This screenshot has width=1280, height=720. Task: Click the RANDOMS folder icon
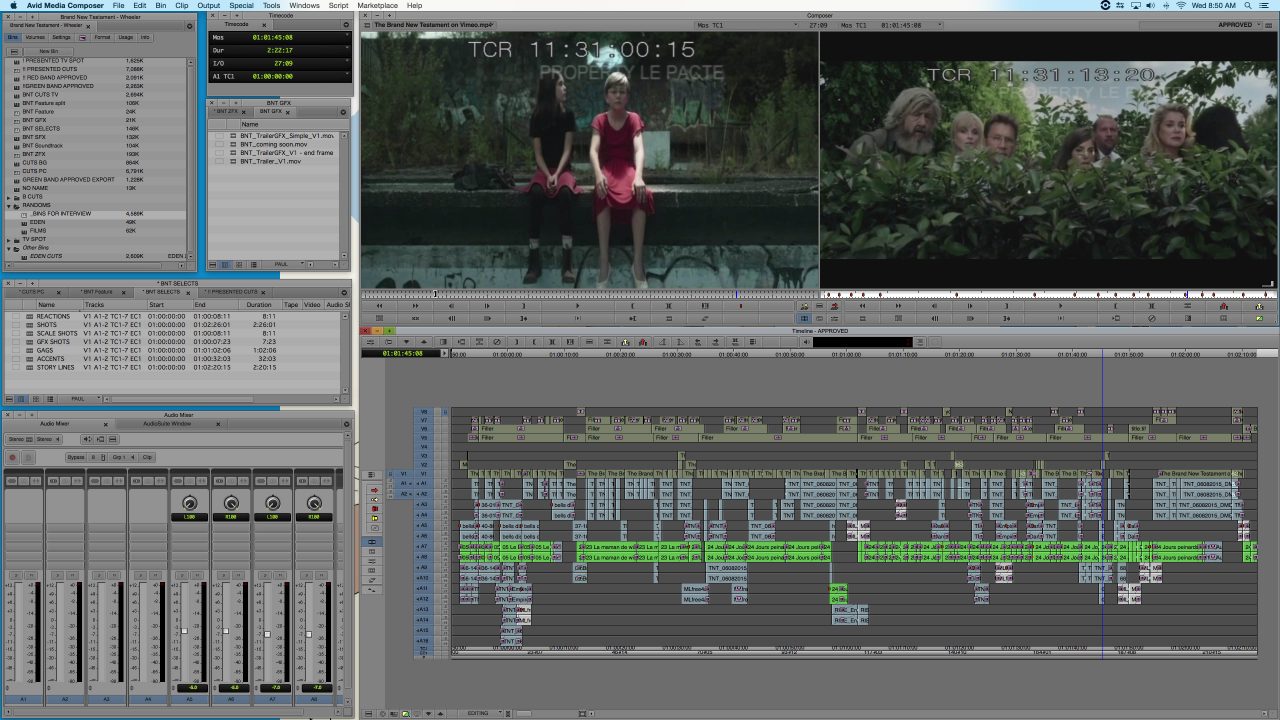16,205
